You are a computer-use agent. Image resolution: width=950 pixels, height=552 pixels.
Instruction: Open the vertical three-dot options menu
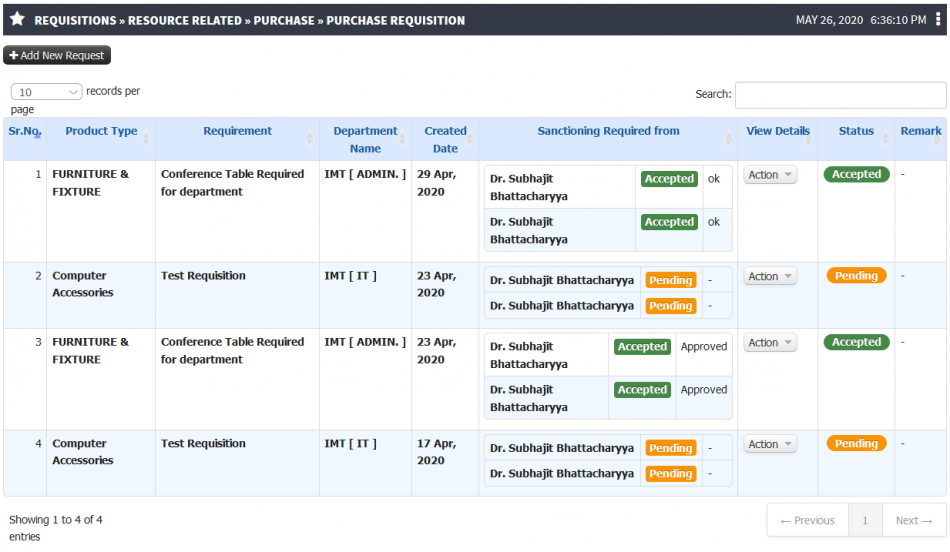(x=938, y=19)
